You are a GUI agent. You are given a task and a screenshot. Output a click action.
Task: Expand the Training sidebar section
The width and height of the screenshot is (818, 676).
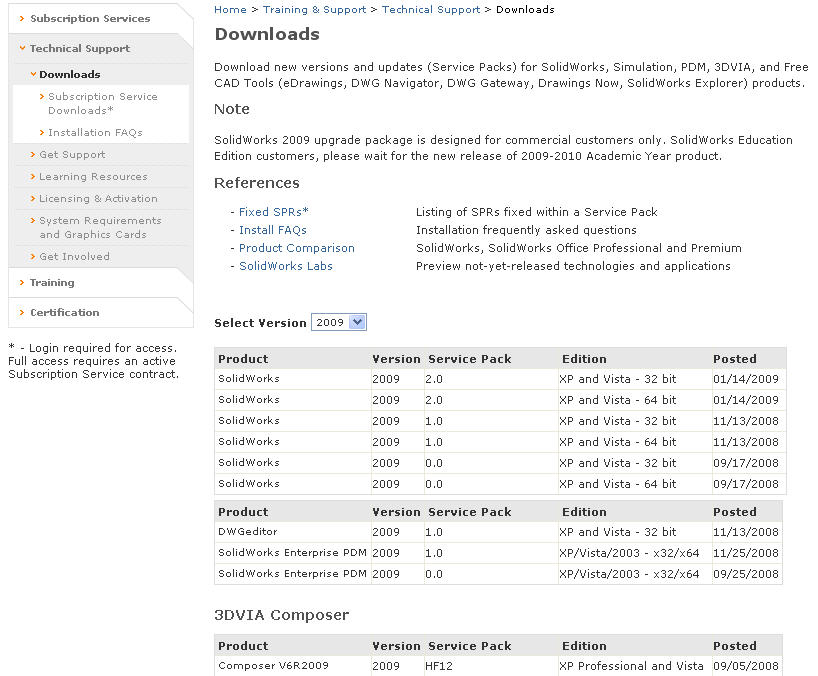pyautogui.click(x=52, y=282)
